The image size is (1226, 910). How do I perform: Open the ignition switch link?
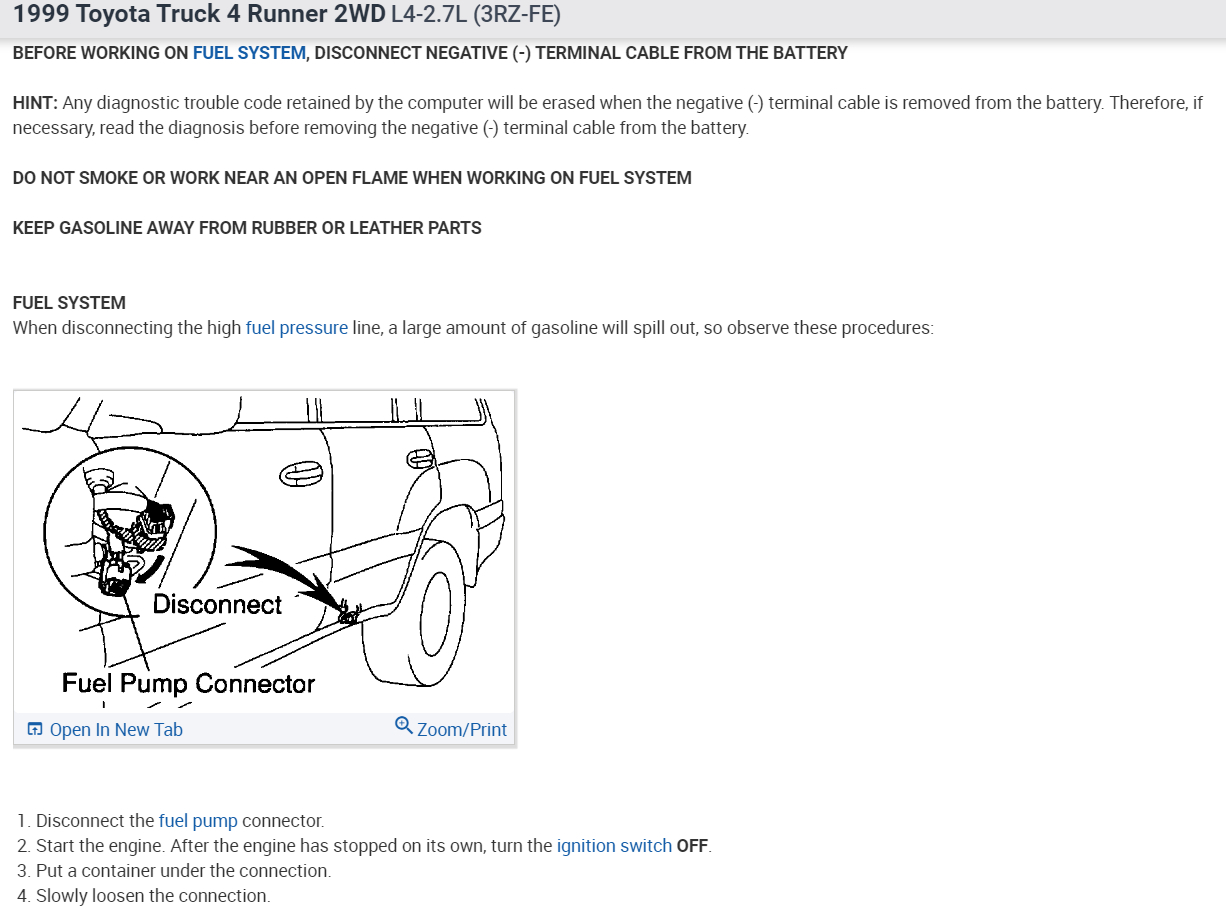tap(614, 846)
